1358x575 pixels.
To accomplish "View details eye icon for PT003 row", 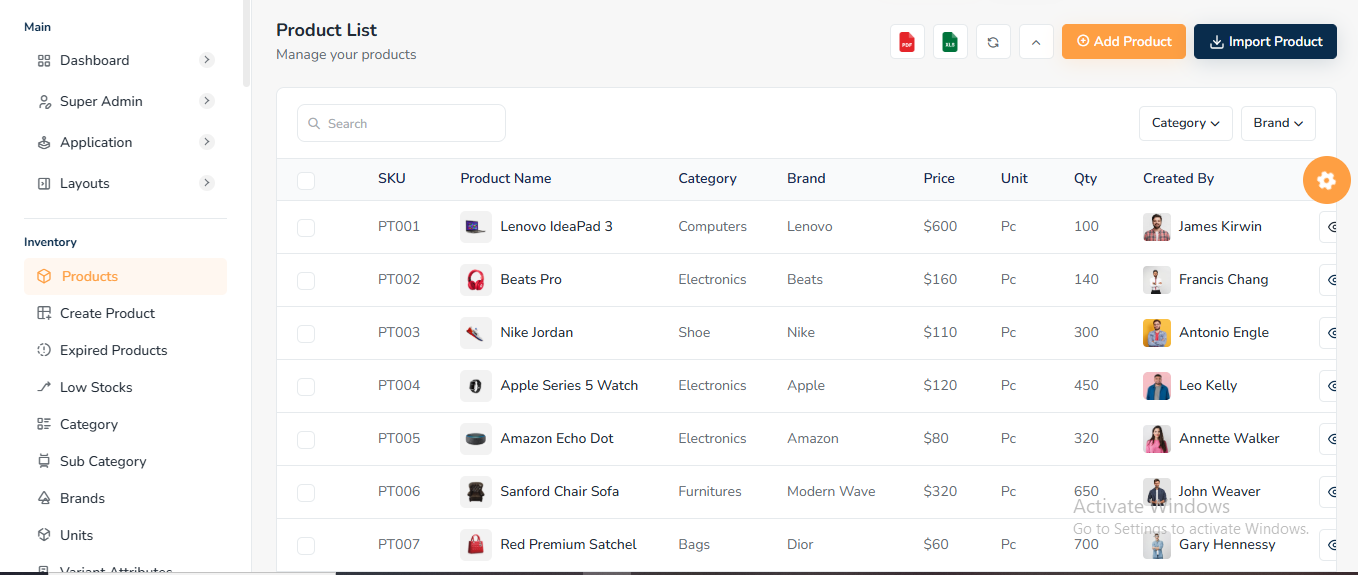I will [x=1330, y=333].
